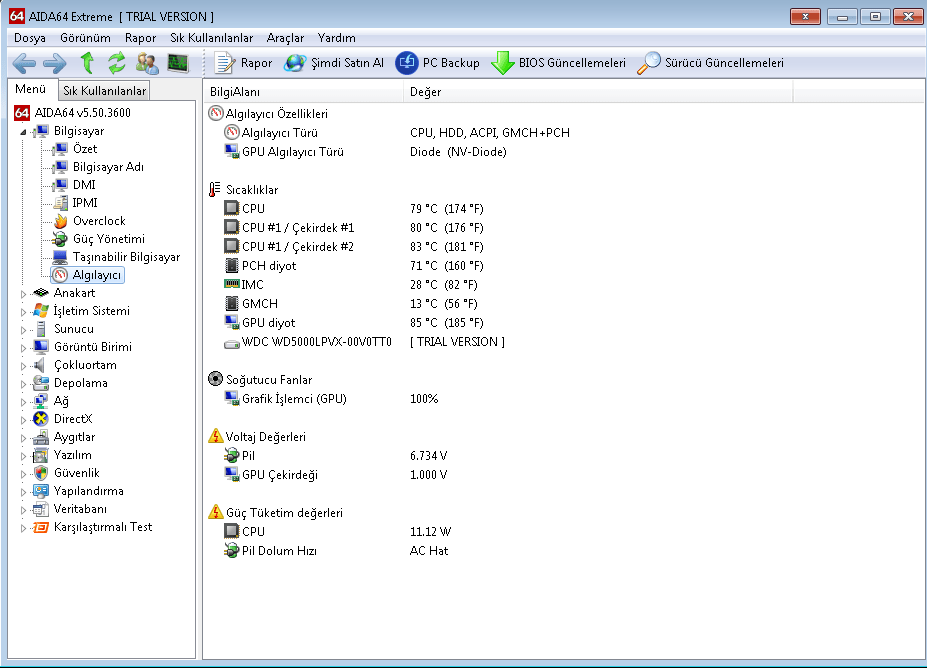Screen dimensions: 927x668
Task: Expand the Görüntü Birimi tree node
Action: tap(23, 348)
